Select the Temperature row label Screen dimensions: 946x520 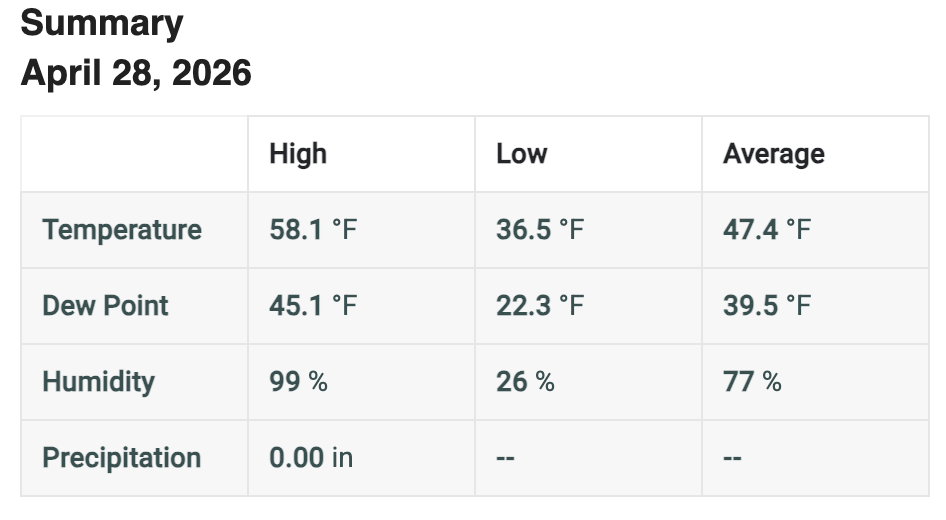click(x=122, y=230)
